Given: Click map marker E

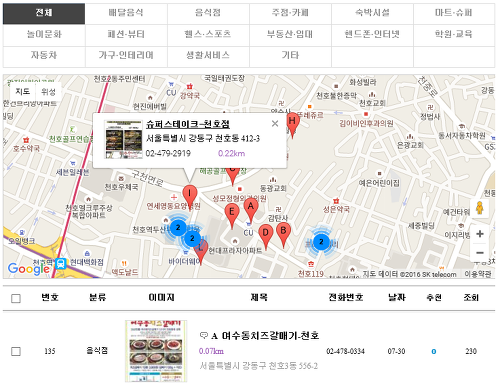Looking at the screenshot, I should (232, 216).
